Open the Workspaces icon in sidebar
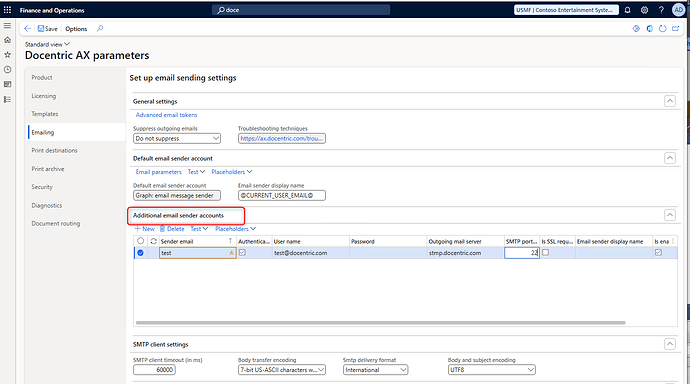This screenshot has height=384, width=690. (7, 84)
